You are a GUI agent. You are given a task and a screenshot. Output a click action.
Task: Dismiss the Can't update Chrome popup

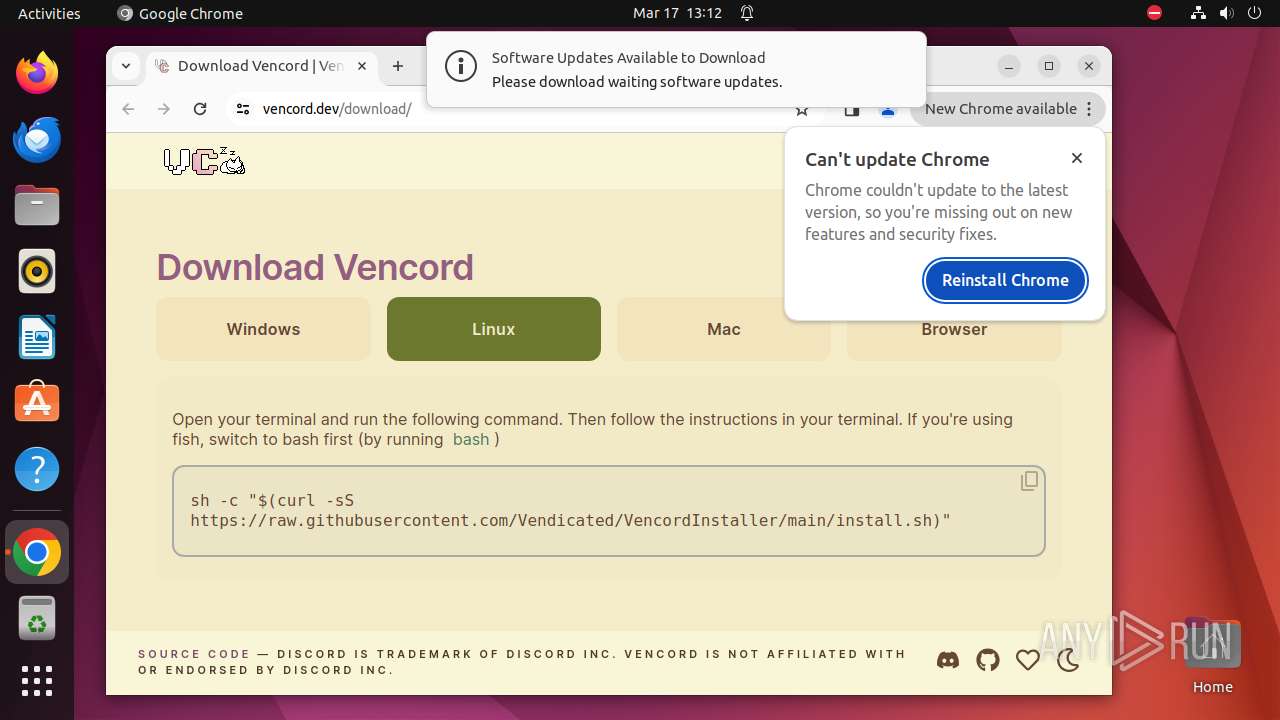1077,158
